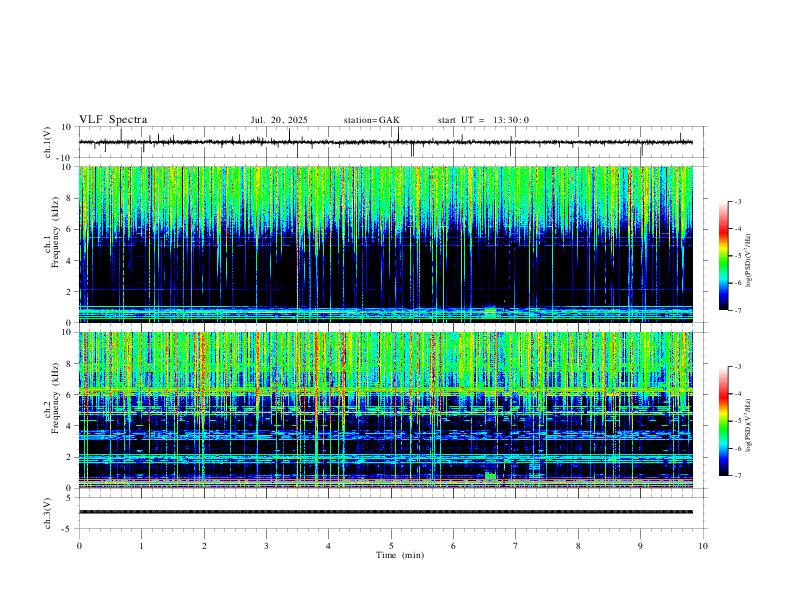Click the ch.3 black signal band
The width and height of the screenshot is (792, 612).
pyautogui.click(x=386, y=512)
